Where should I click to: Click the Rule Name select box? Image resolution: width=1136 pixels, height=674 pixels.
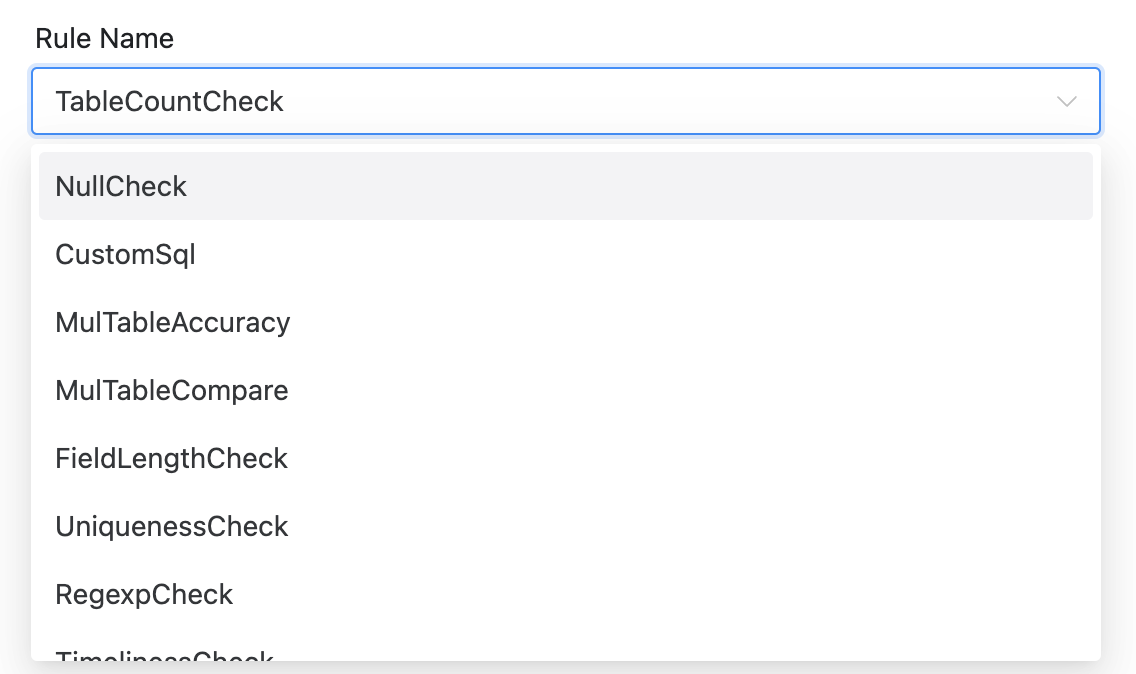pos(565,101)
